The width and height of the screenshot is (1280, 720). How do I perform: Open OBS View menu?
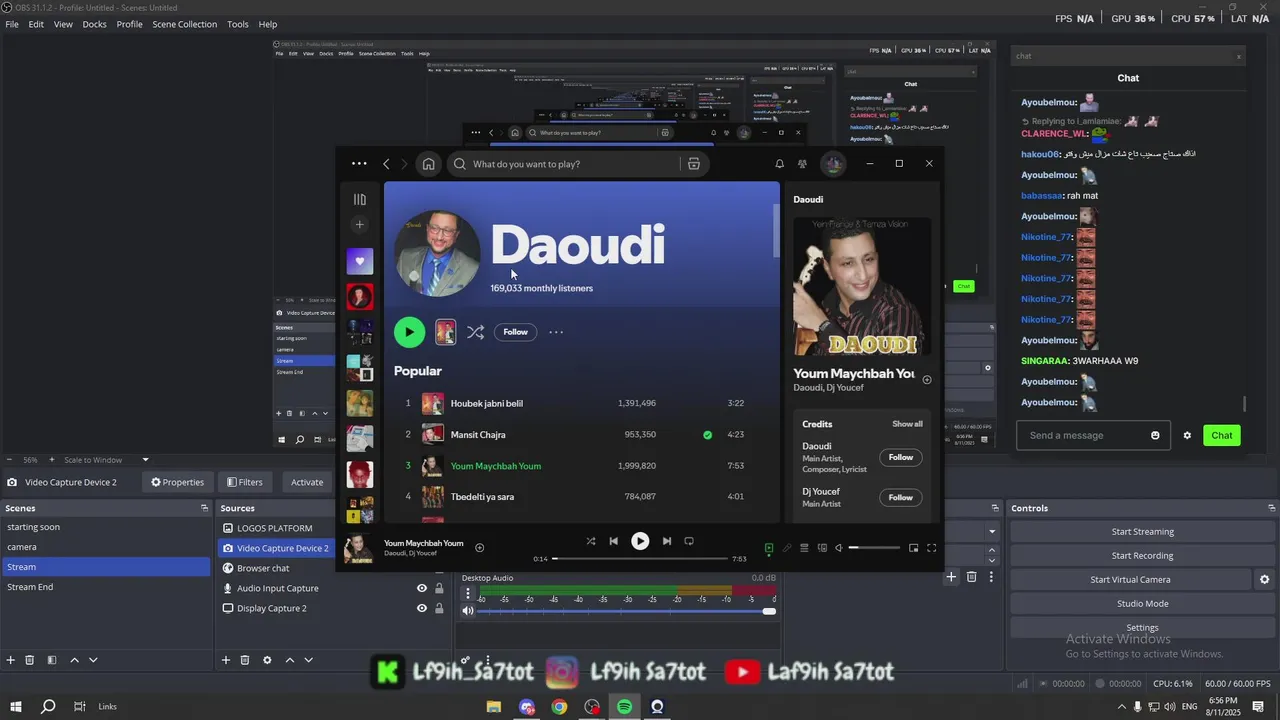[x=63, y=24]
